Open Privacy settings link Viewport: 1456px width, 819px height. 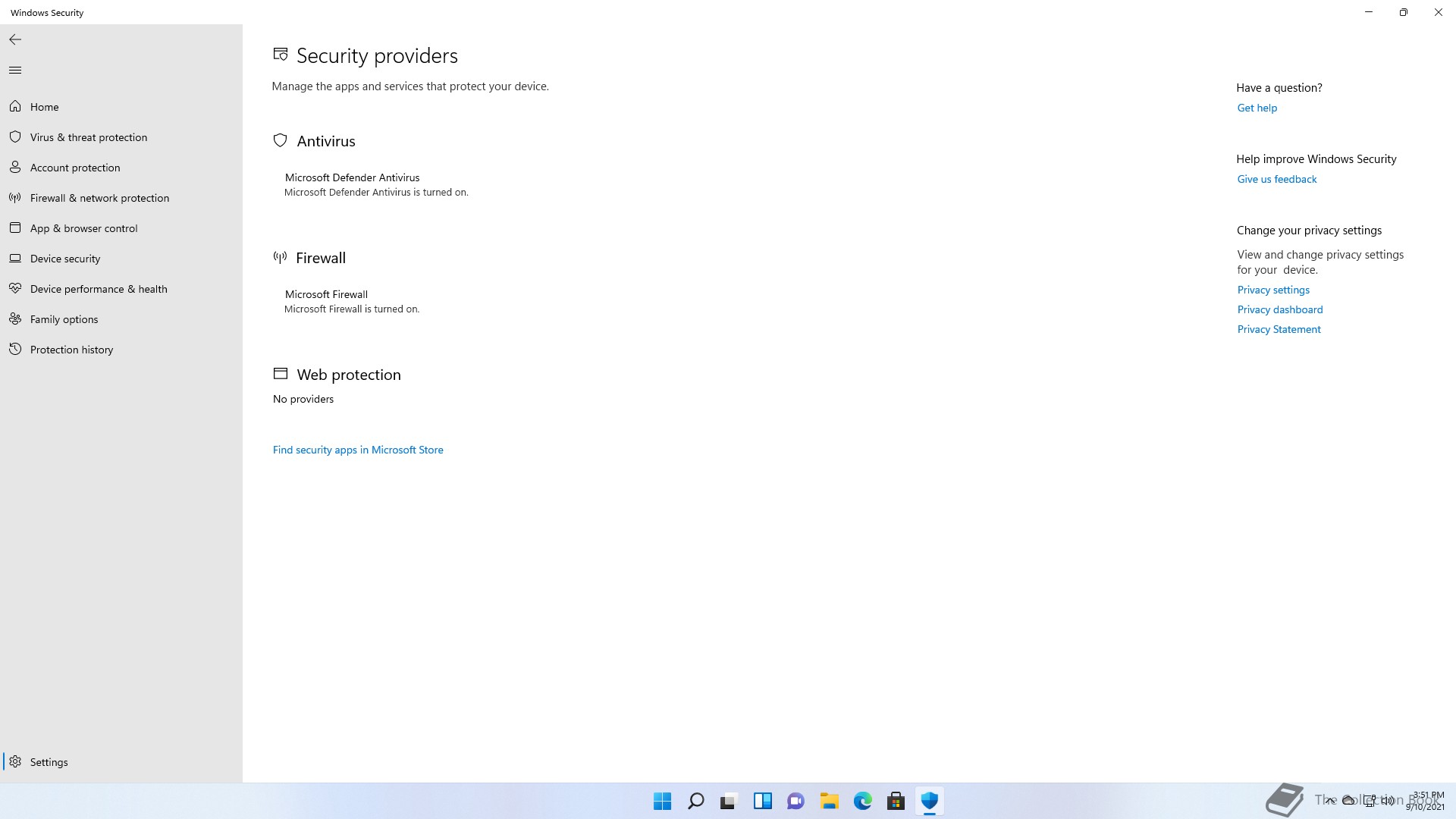pyautogui.click(x=1273, y=290)
